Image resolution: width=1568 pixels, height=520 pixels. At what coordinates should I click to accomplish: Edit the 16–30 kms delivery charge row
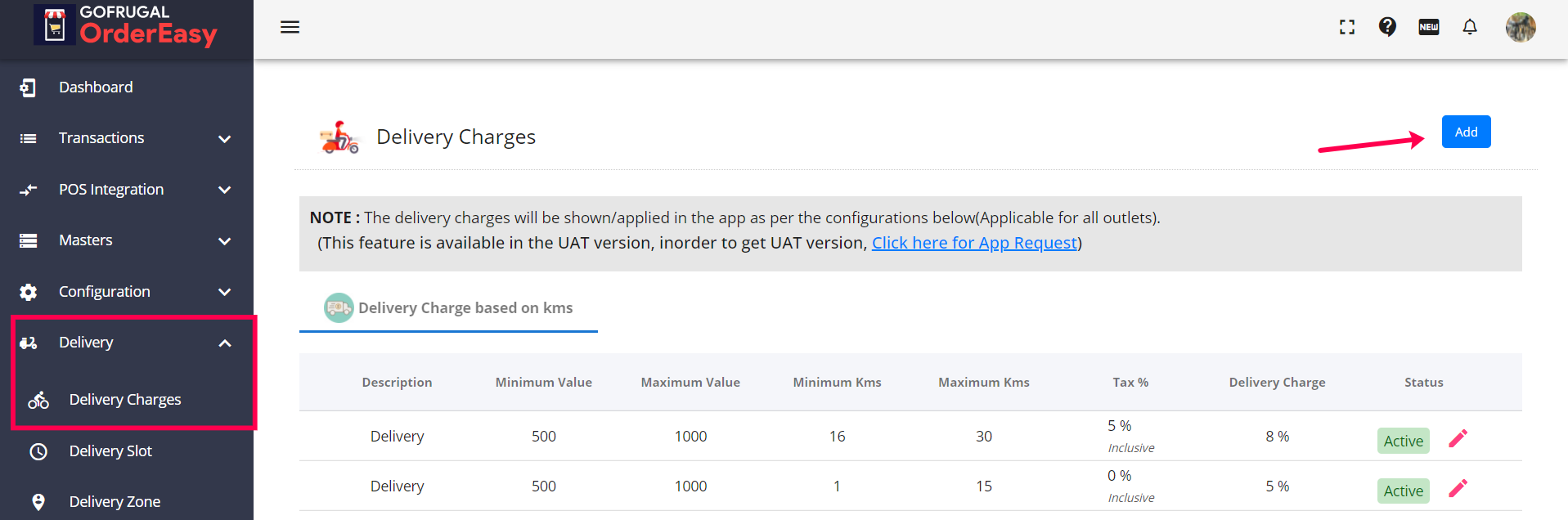[1458, 439]
